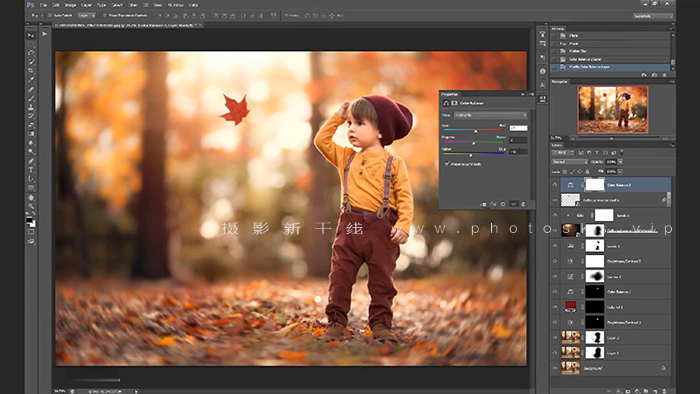The height and width of the screenshot is (394, 700).
Task: Click the lock transparent pixels icon
Action: (565, 171)
